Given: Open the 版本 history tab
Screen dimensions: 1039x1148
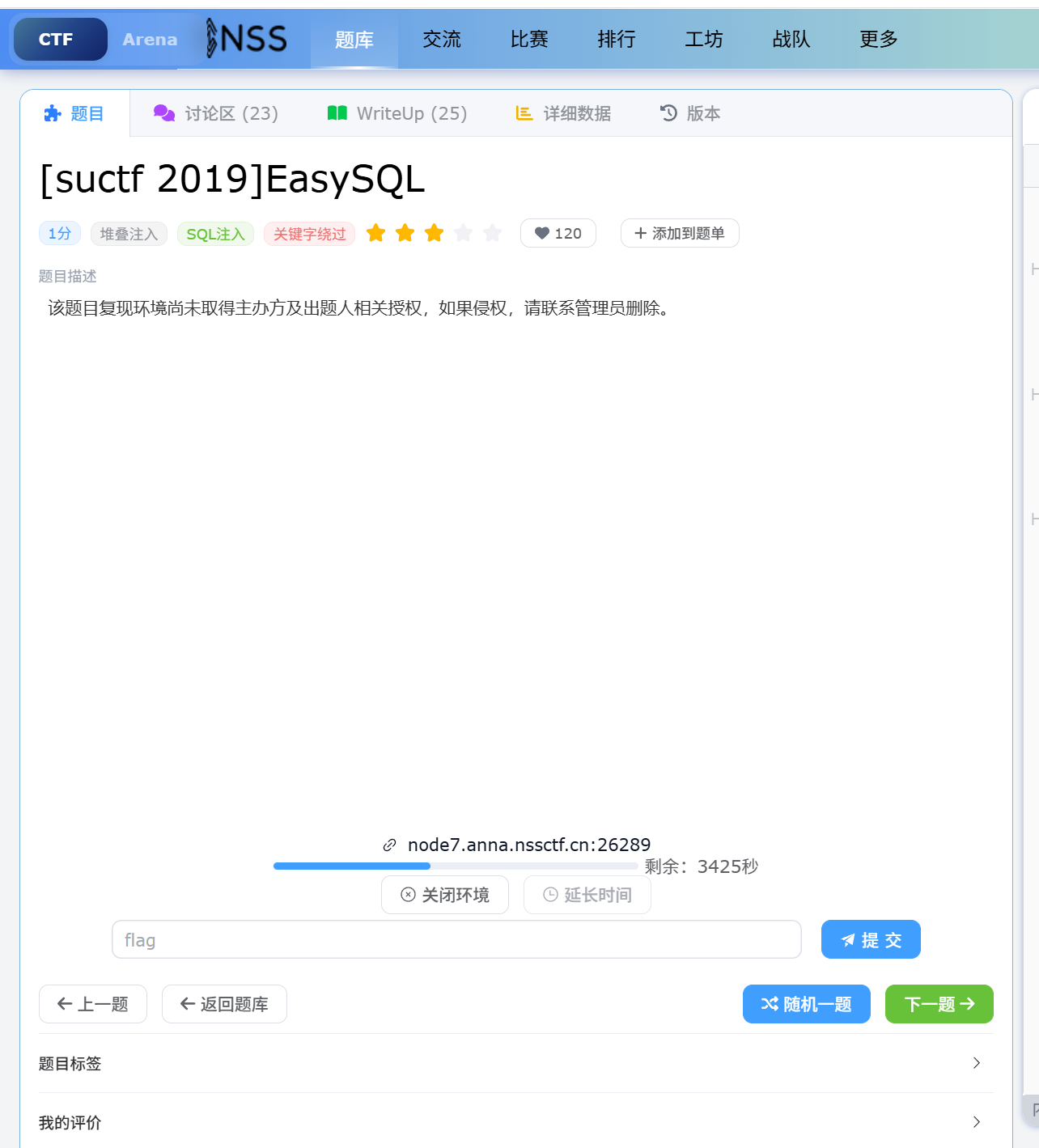Looking at the screenshot, I should coord(690,114).
